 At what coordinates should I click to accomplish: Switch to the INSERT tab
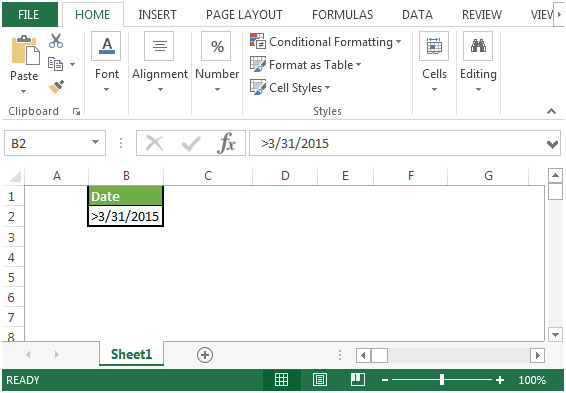(157, 15)
